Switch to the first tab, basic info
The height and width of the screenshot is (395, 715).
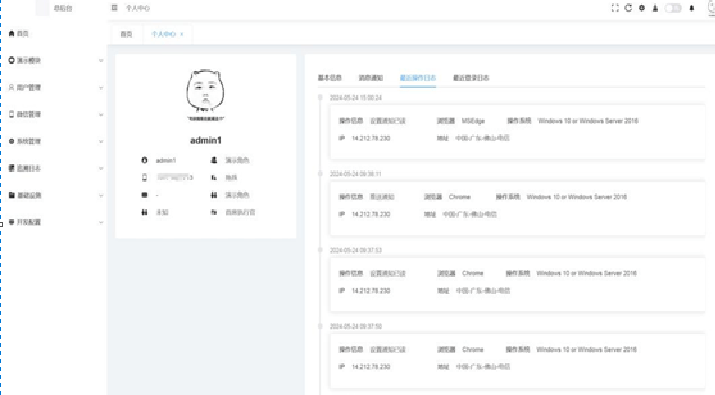pos(329,78)
